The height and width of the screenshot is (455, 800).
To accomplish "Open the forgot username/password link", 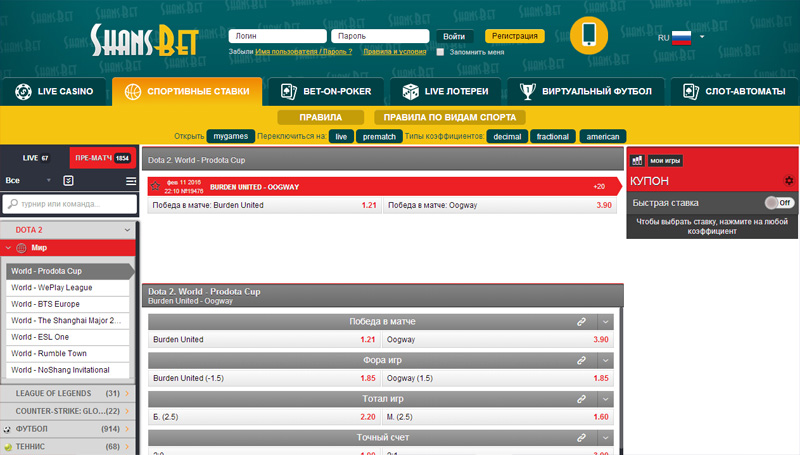I will pos(304,52).
